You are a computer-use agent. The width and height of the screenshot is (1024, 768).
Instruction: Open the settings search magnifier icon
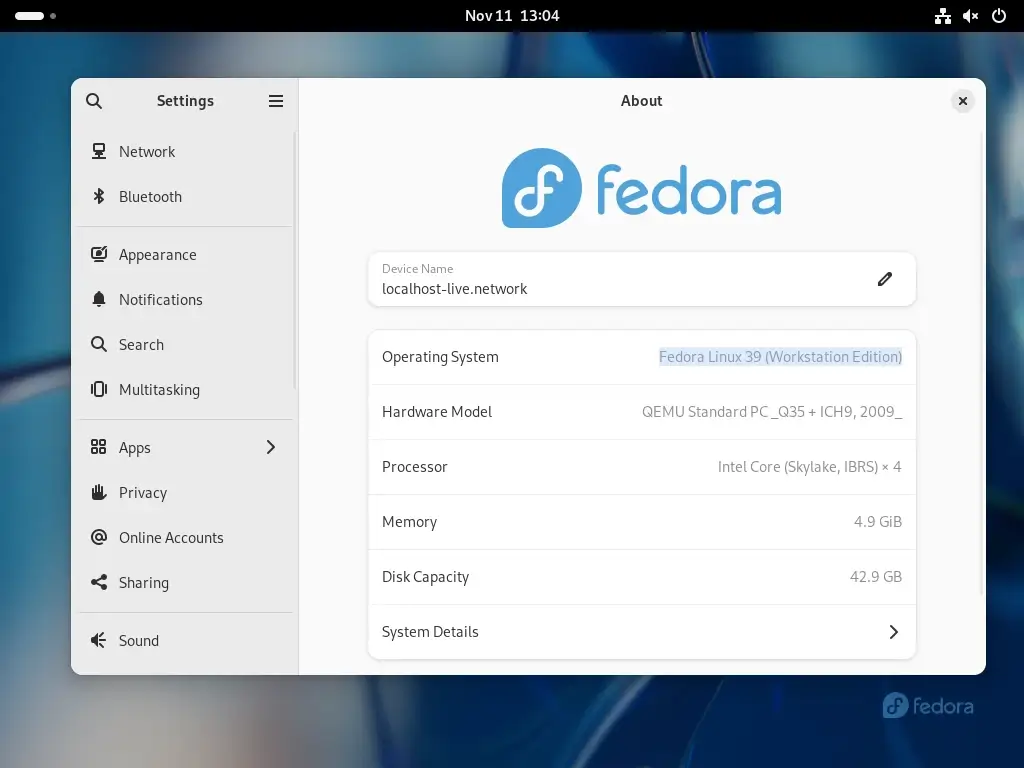(94, 101)
